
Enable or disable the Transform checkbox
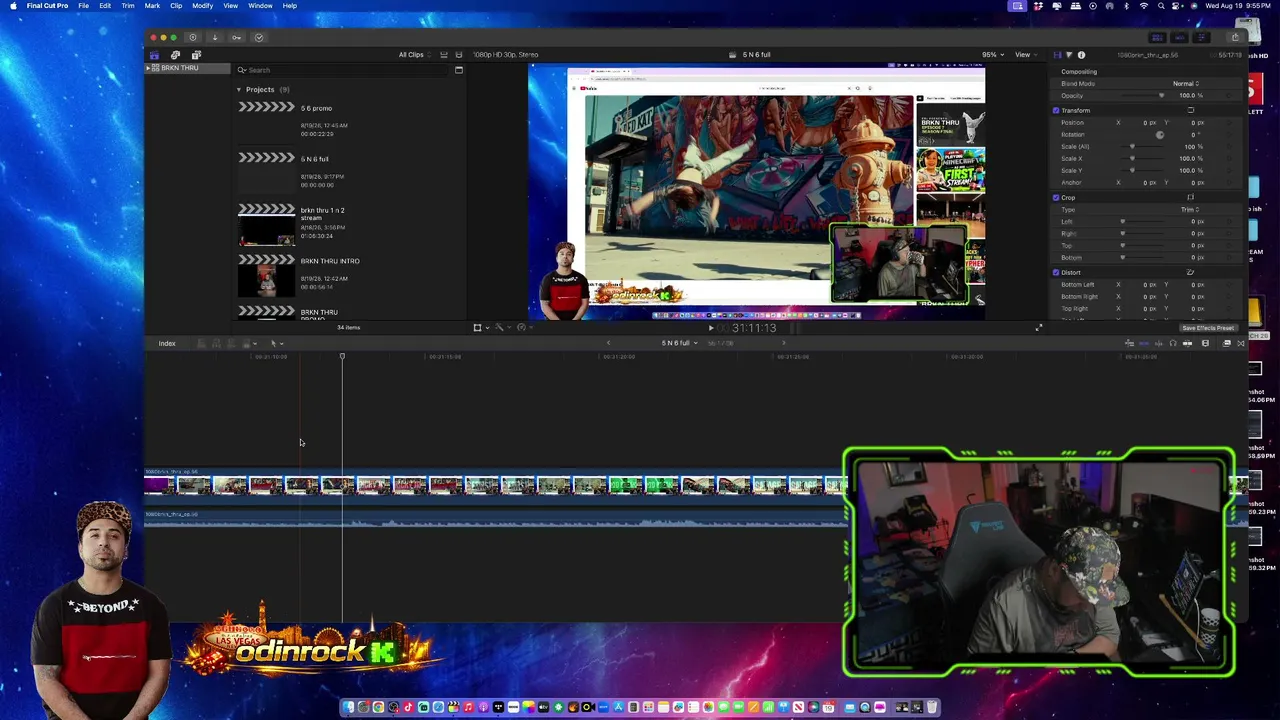[x=1056, y=110]
